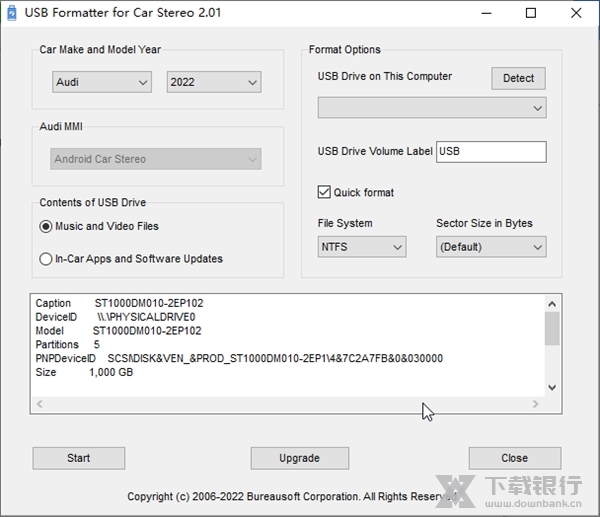Click the DeviceID \\.\PHYSICALDRIVE0 line
The width and height of the screenshot is (600, 517).
pos(115,317)
